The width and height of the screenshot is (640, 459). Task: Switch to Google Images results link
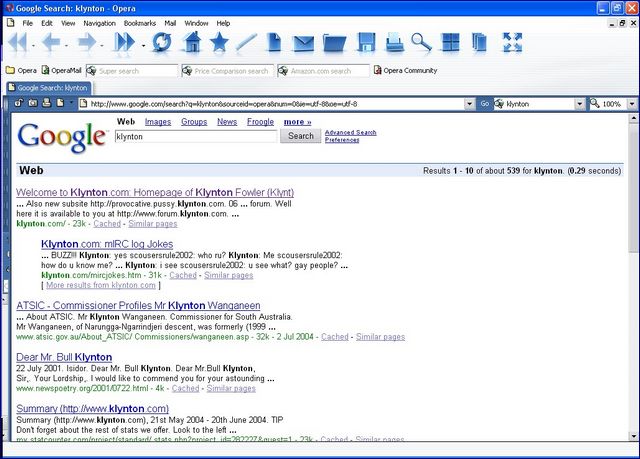158,122
